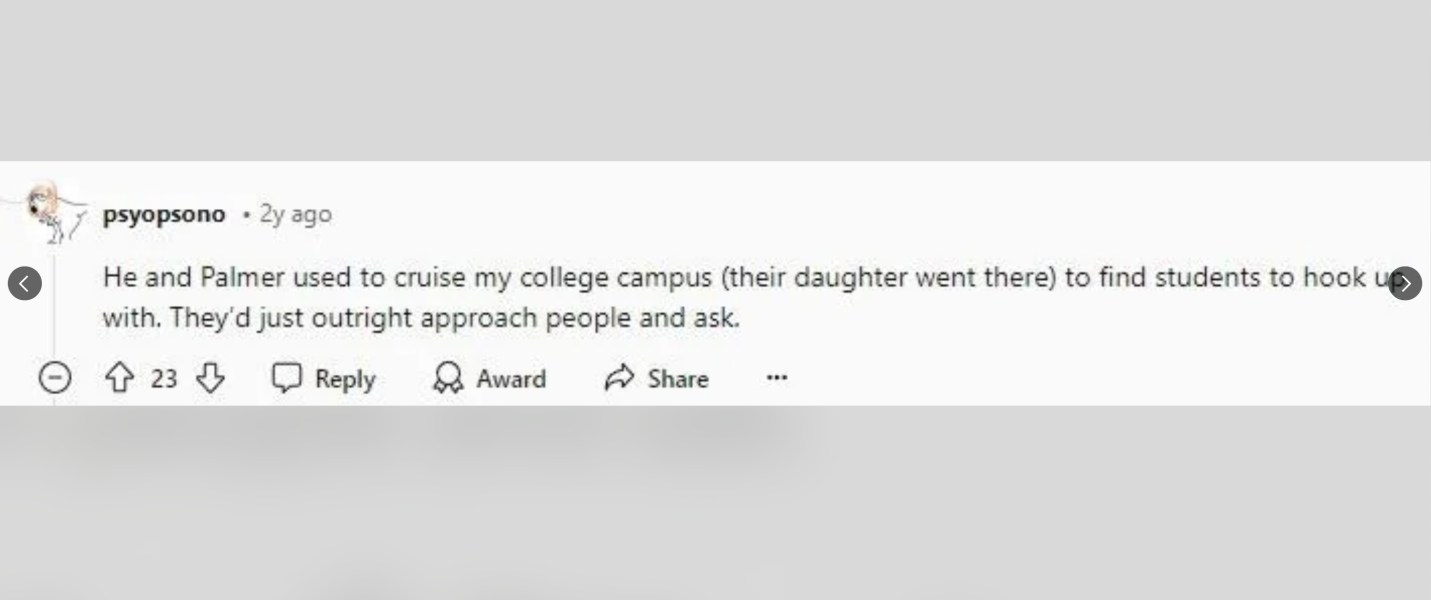Open psyopsono's user profile link
1431x600 pixels.
point(164,214)
